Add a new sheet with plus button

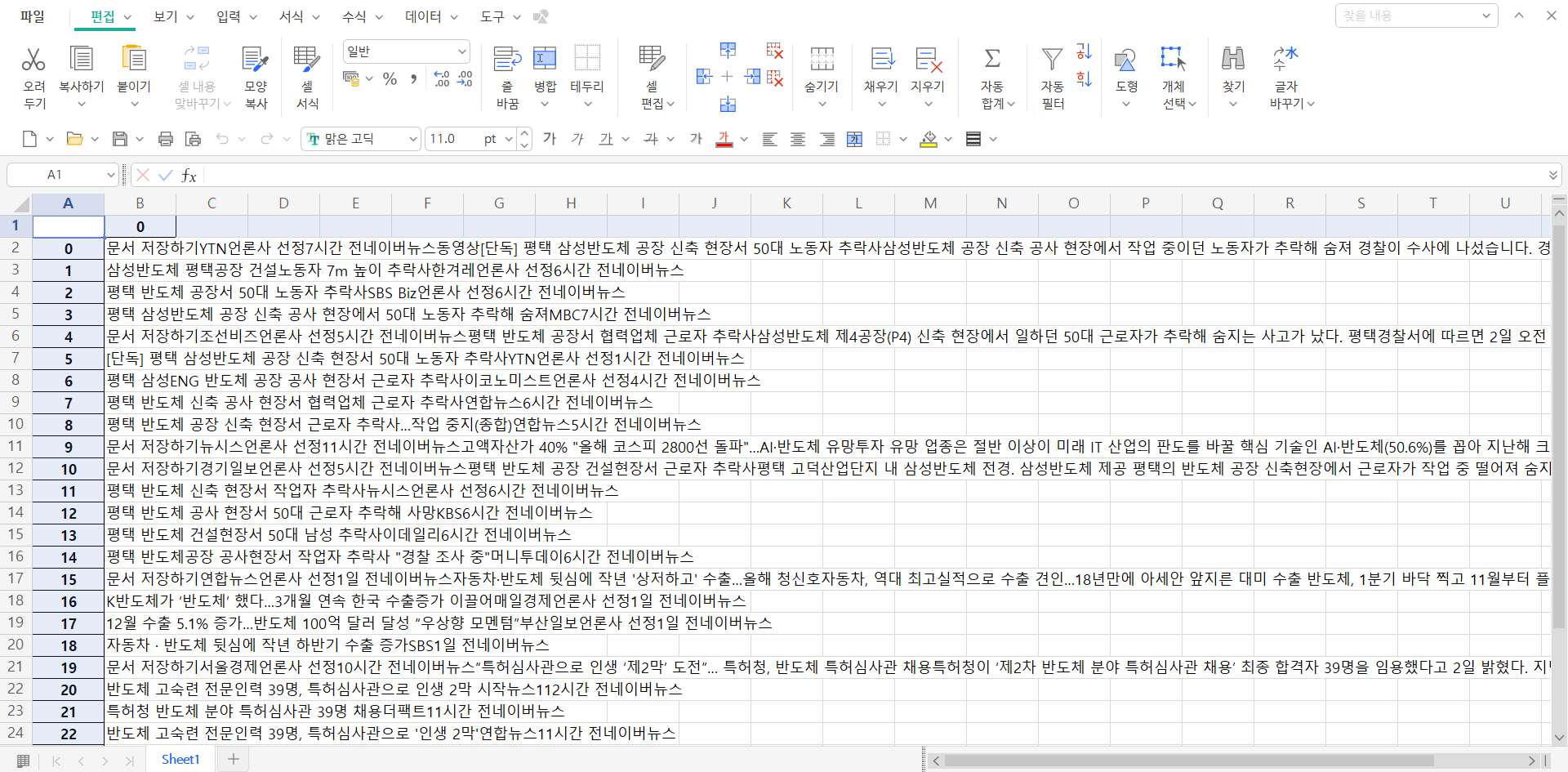click(234, 760)
